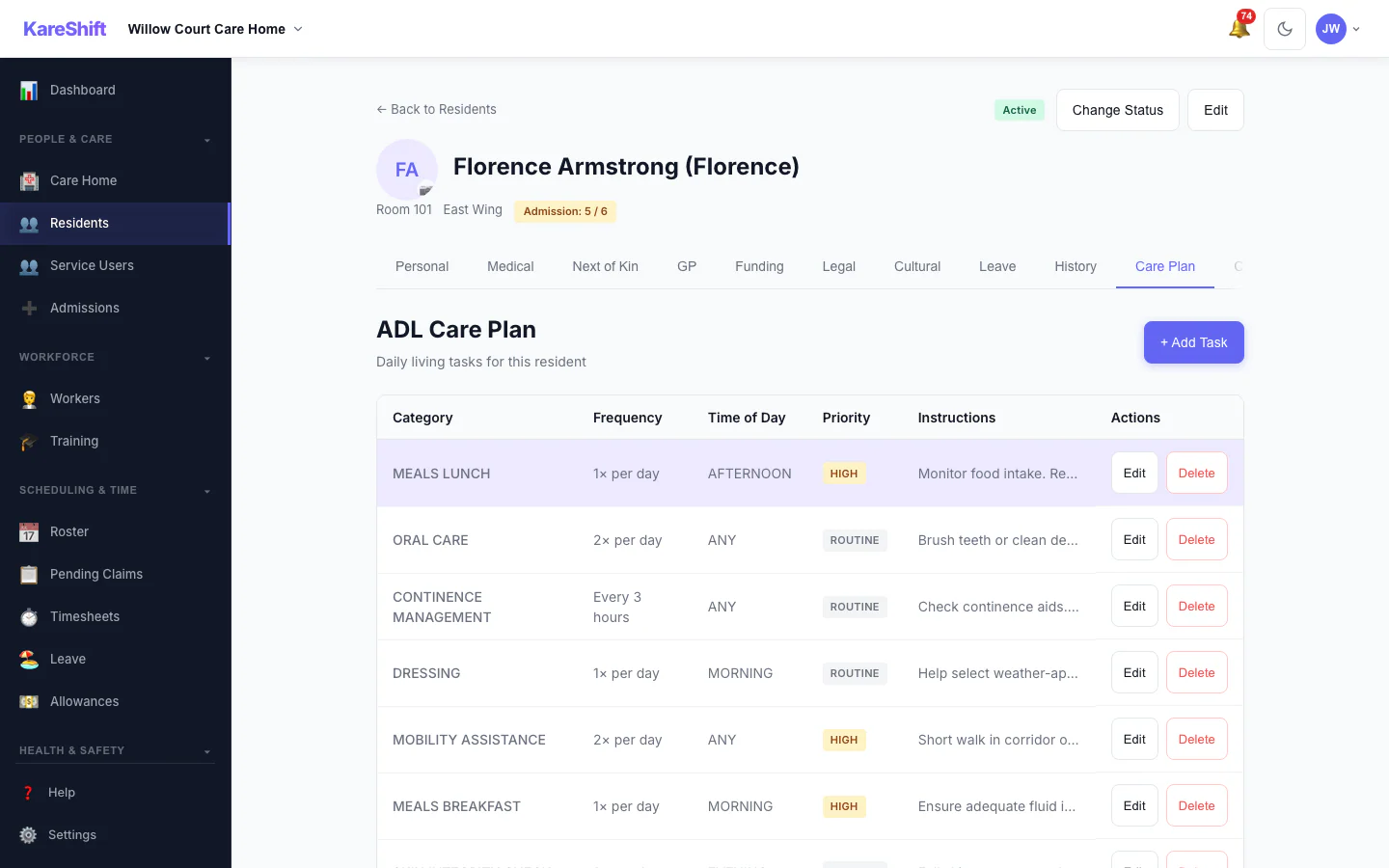Click Change Status button
Image resolution: width=1389 pixels, height=868 pixels.
tap(1118, 110)
